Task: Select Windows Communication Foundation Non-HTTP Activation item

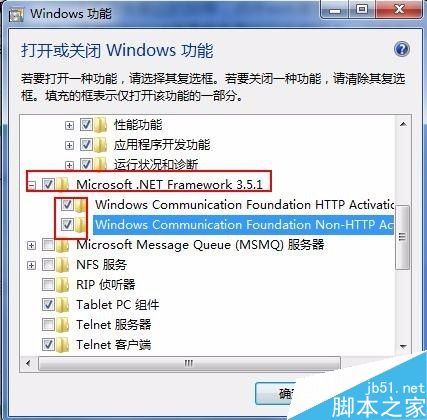Action: [x=244, y=225]
